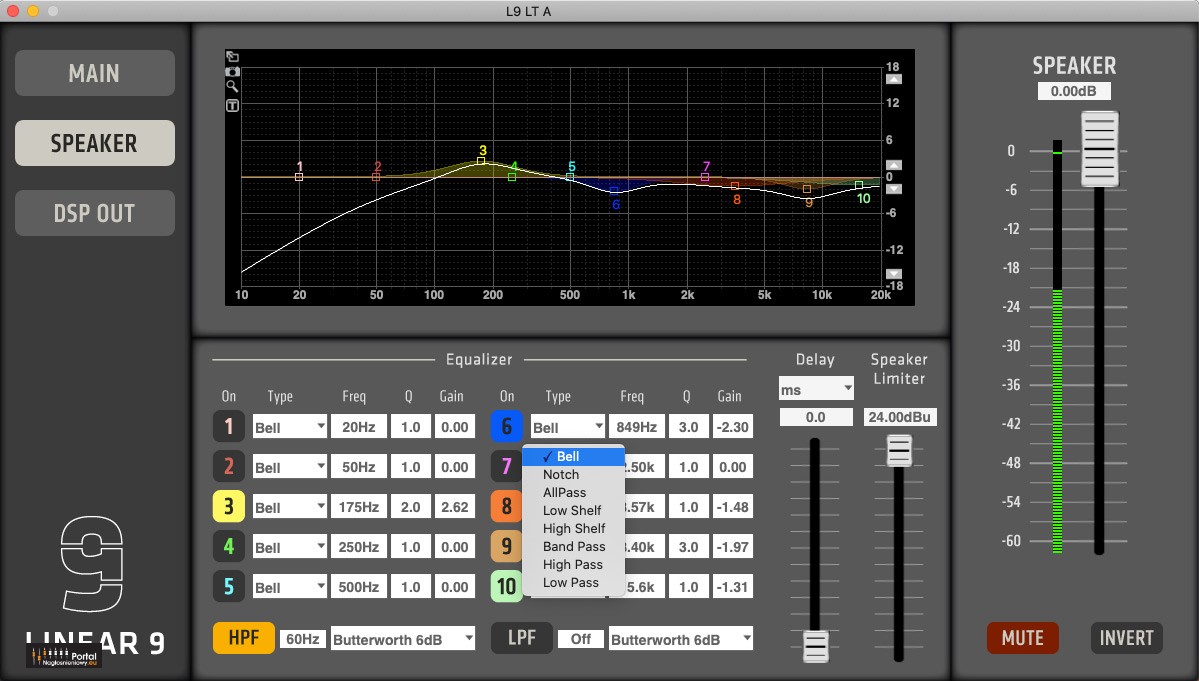Click band 6 gain field -2.30
This screenshot has height=681, width=1199.
(733, 426)
